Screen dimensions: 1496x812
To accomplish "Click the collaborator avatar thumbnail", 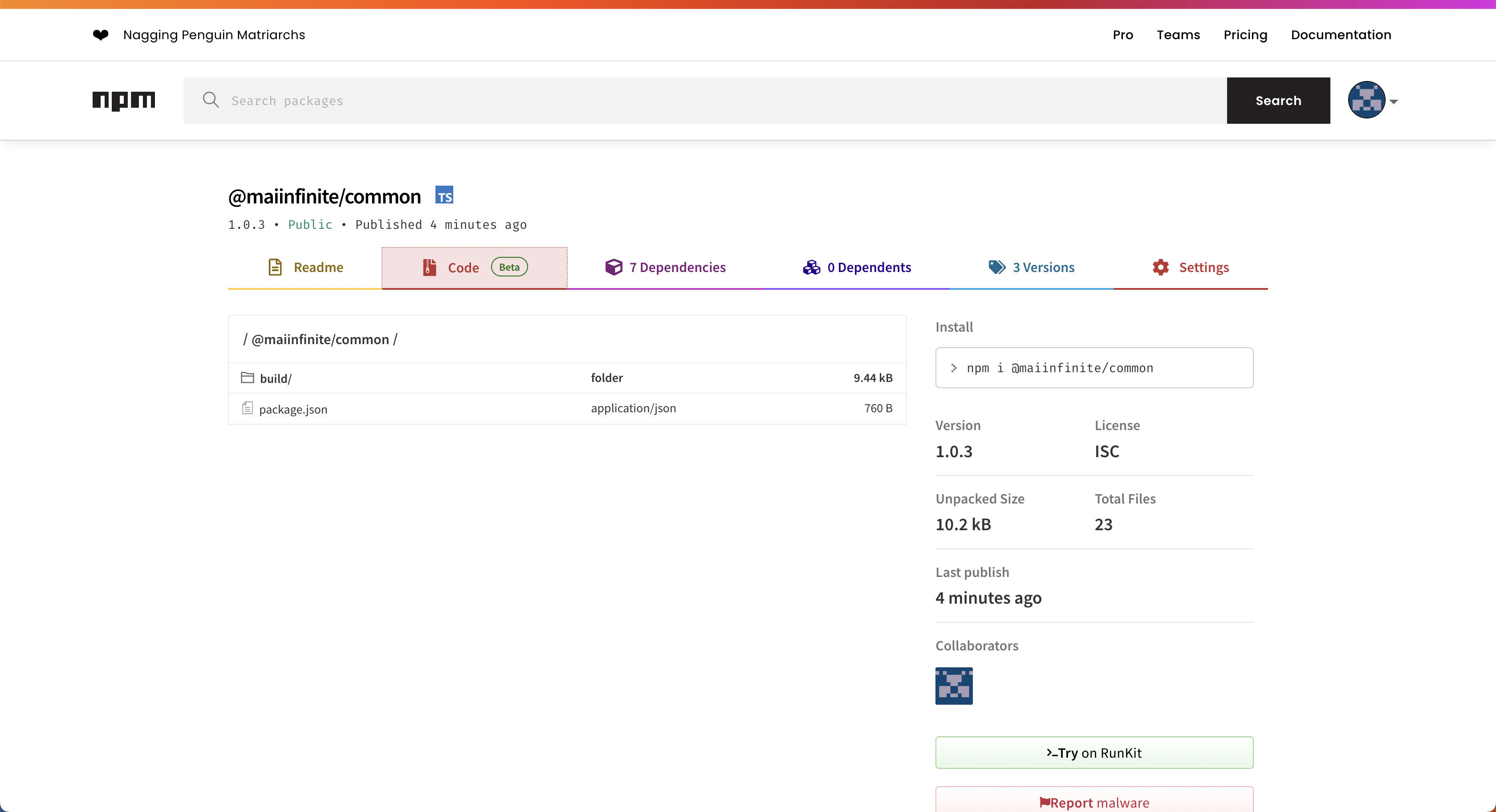I will (x=954, y=686).
